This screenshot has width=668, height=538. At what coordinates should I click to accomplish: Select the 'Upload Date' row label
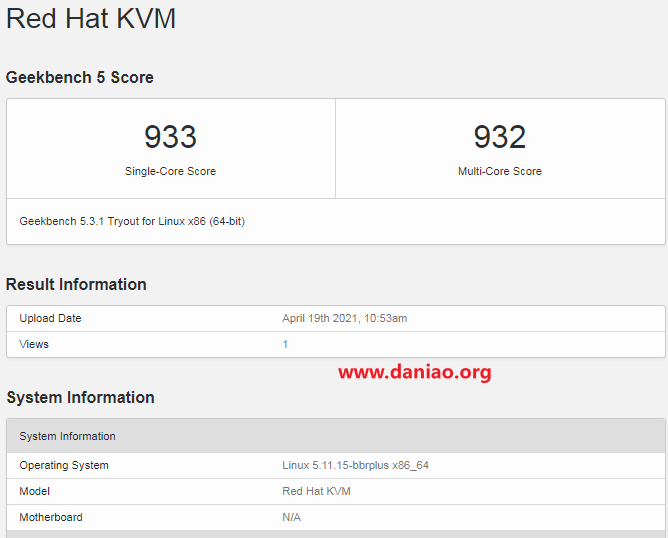tap(50, 318)
